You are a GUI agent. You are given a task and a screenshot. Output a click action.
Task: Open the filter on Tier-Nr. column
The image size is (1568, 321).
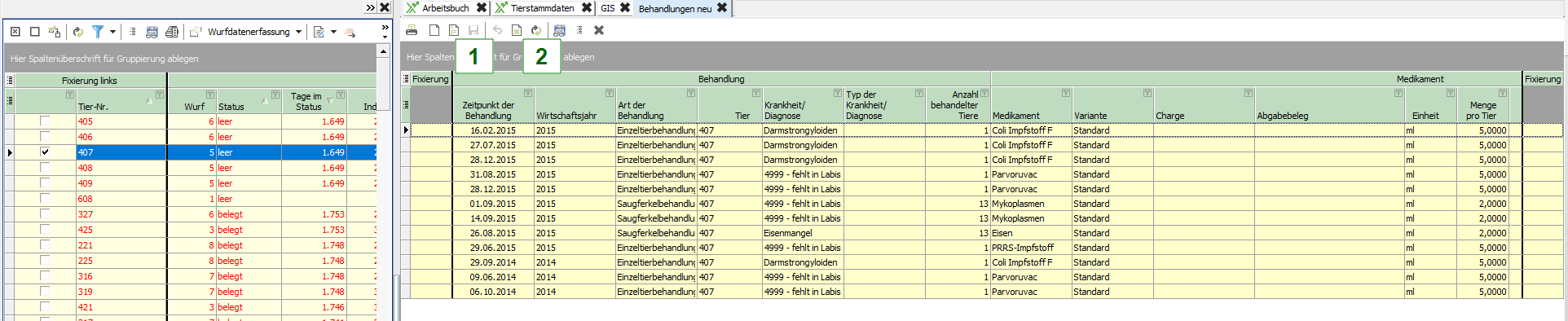160,95
